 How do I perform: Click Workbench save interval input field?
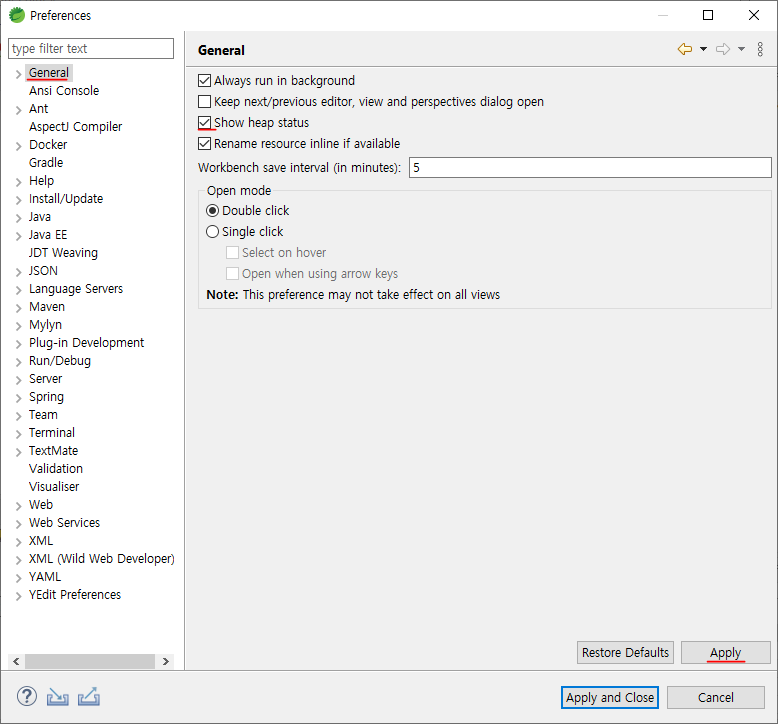590,168
